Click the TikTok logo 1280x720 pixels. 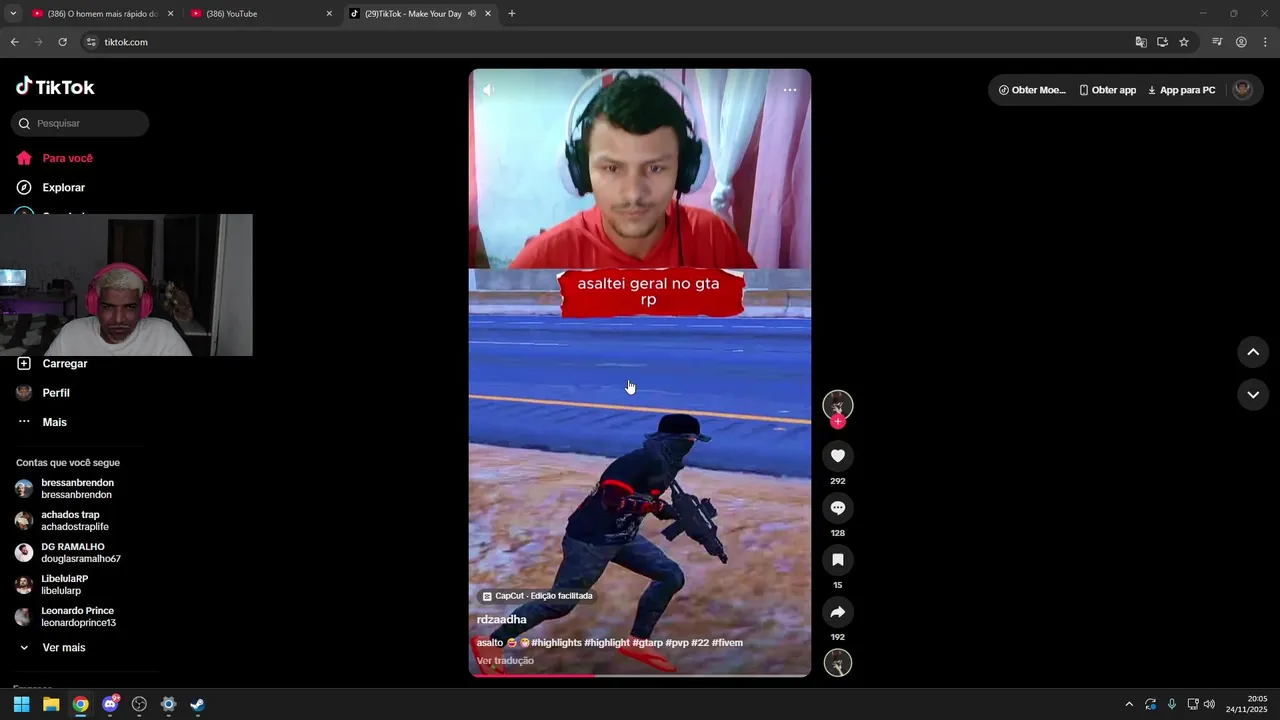pos(55,87)
